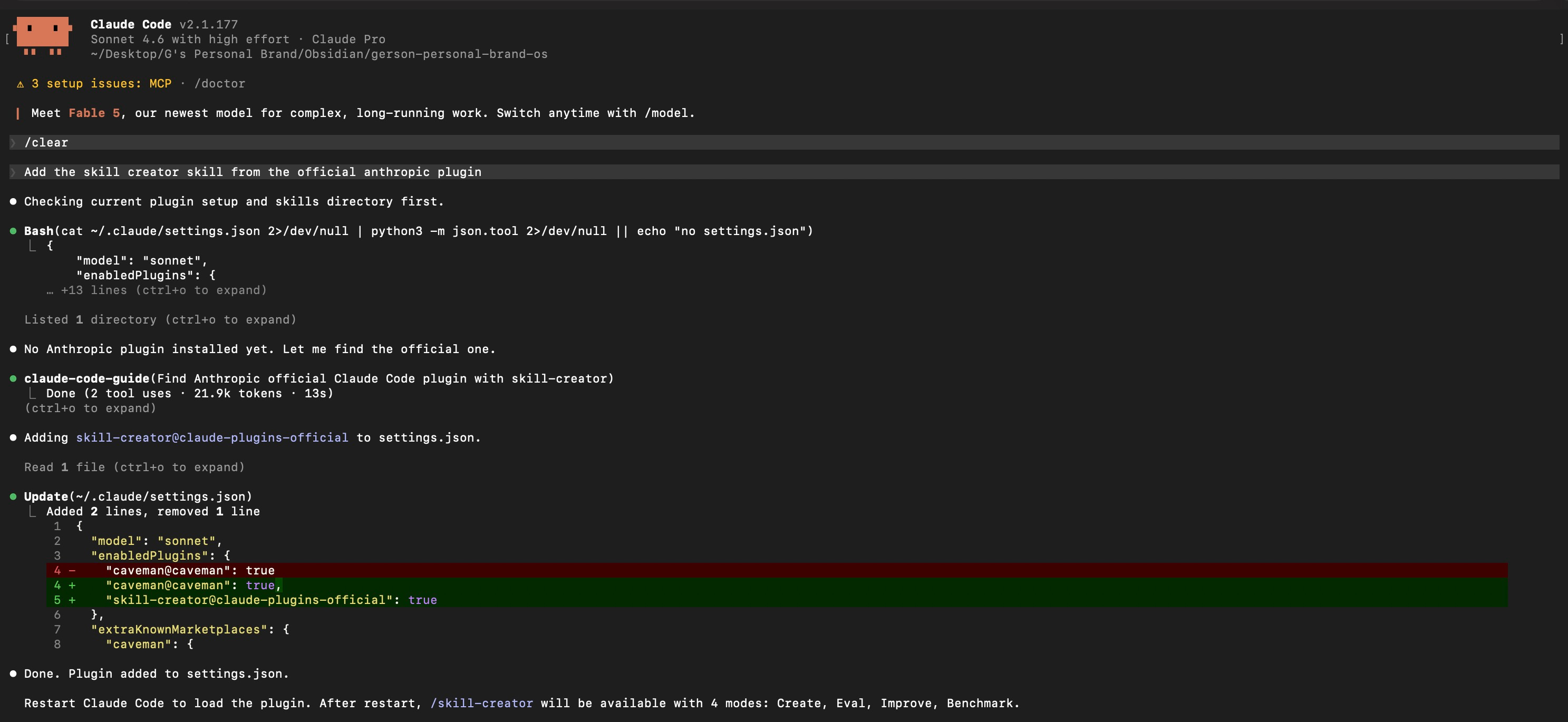Expand the 'Listed 1 directory' collapsed entry
Screen dimensions: 1568x722
point(160,319)
